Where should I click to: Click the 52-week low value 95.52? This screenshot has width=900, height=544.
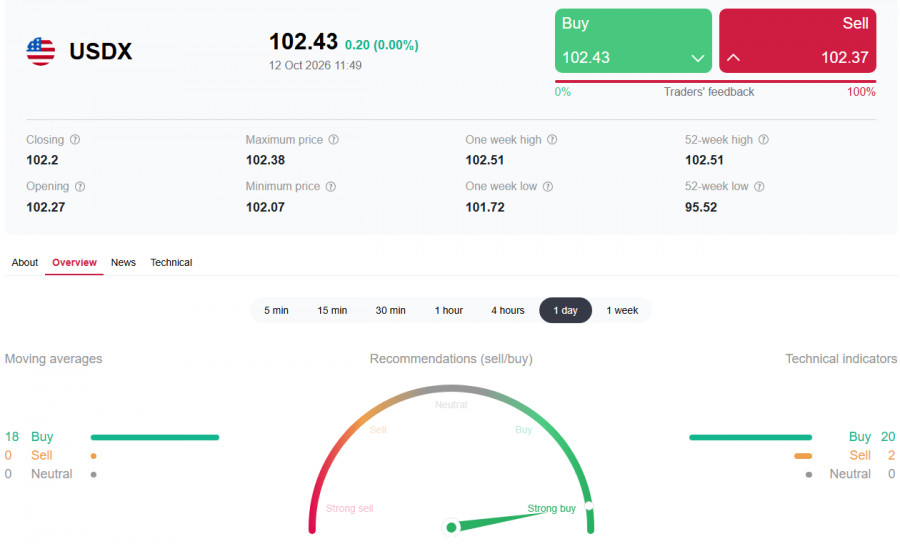[701, 207]
